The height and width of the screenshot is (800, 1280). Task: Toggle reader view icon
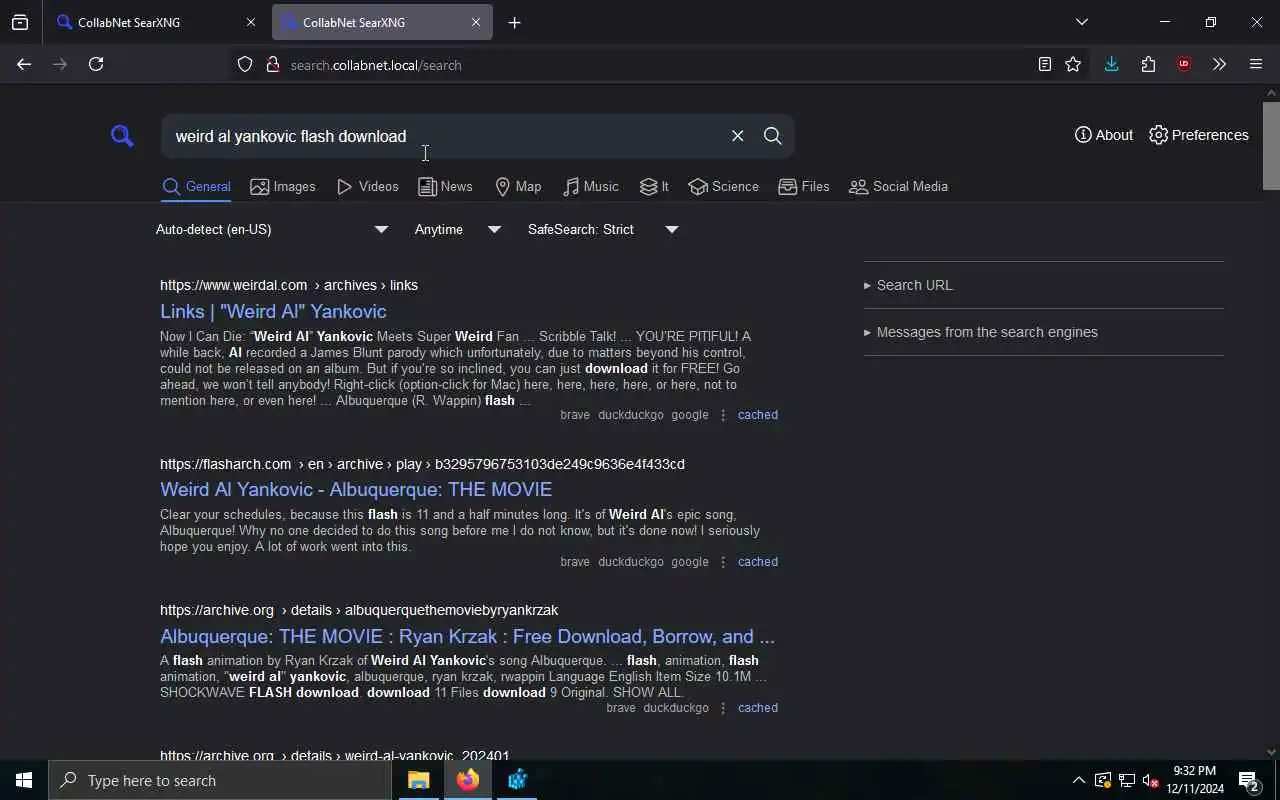pyautogui.click(x=1044, y=64)
